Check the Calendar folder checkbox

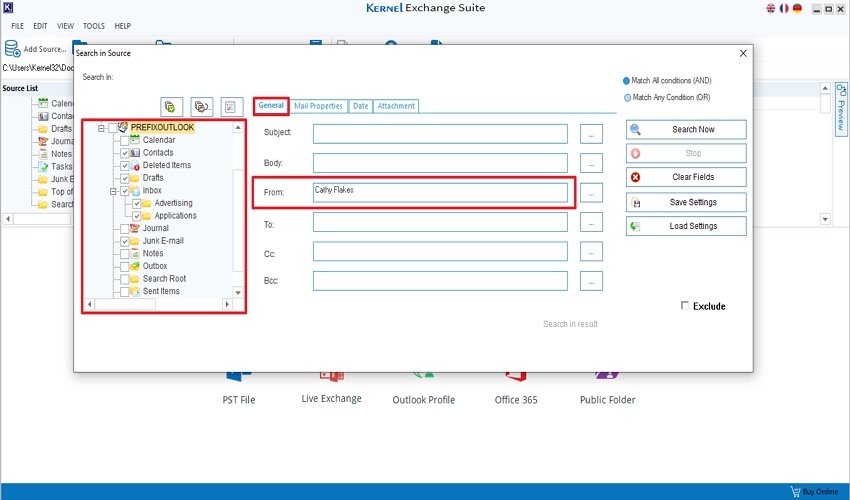point(125,140)
